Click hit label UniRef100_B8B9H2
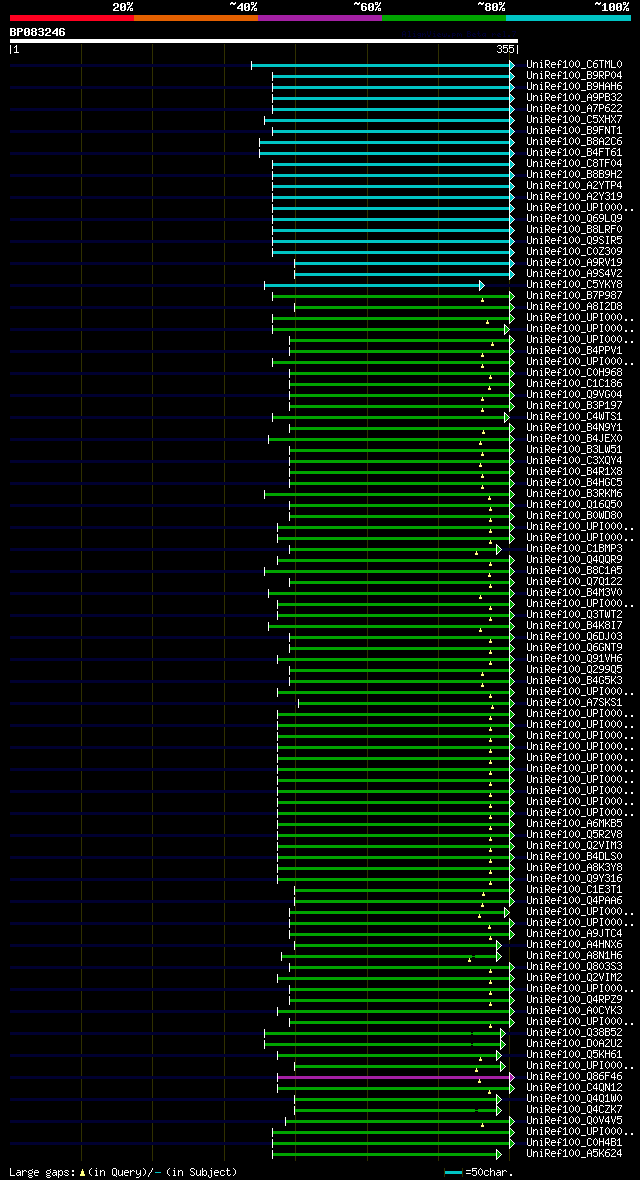Image resolution: width=640 pixels, height=1180 pixels. [x=574, y=175]
